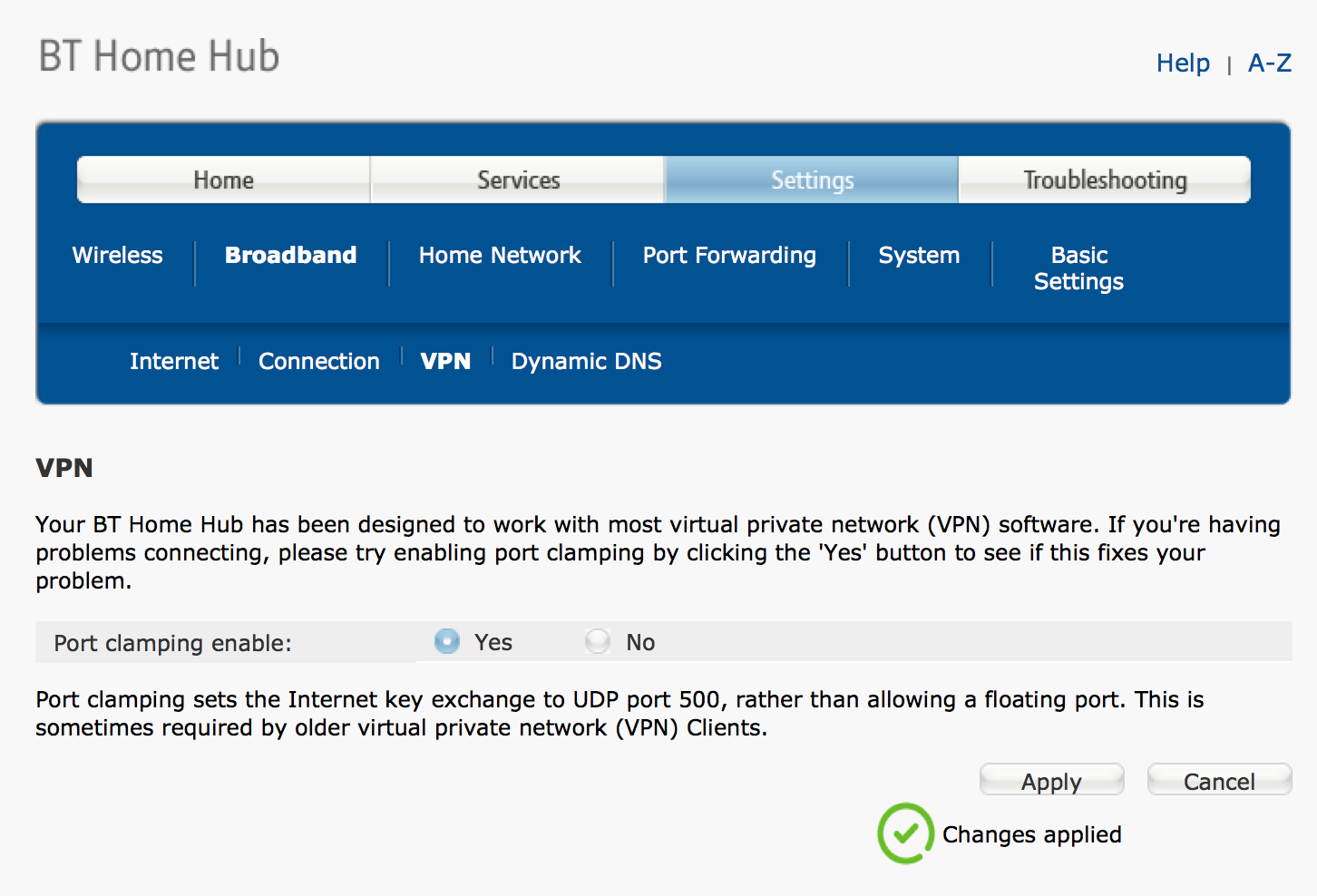The height and width of the screenshot is (896, 1317).
Task: Open Wireless settings section
Action: pyautogui.click(x=118, y=255)
